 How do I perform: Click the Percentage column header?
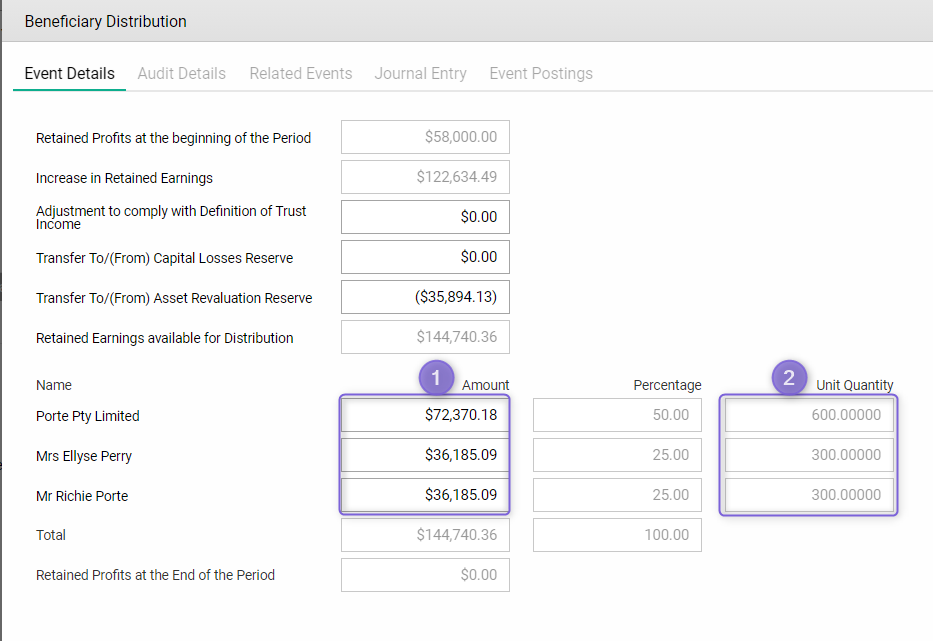(667, 385)
